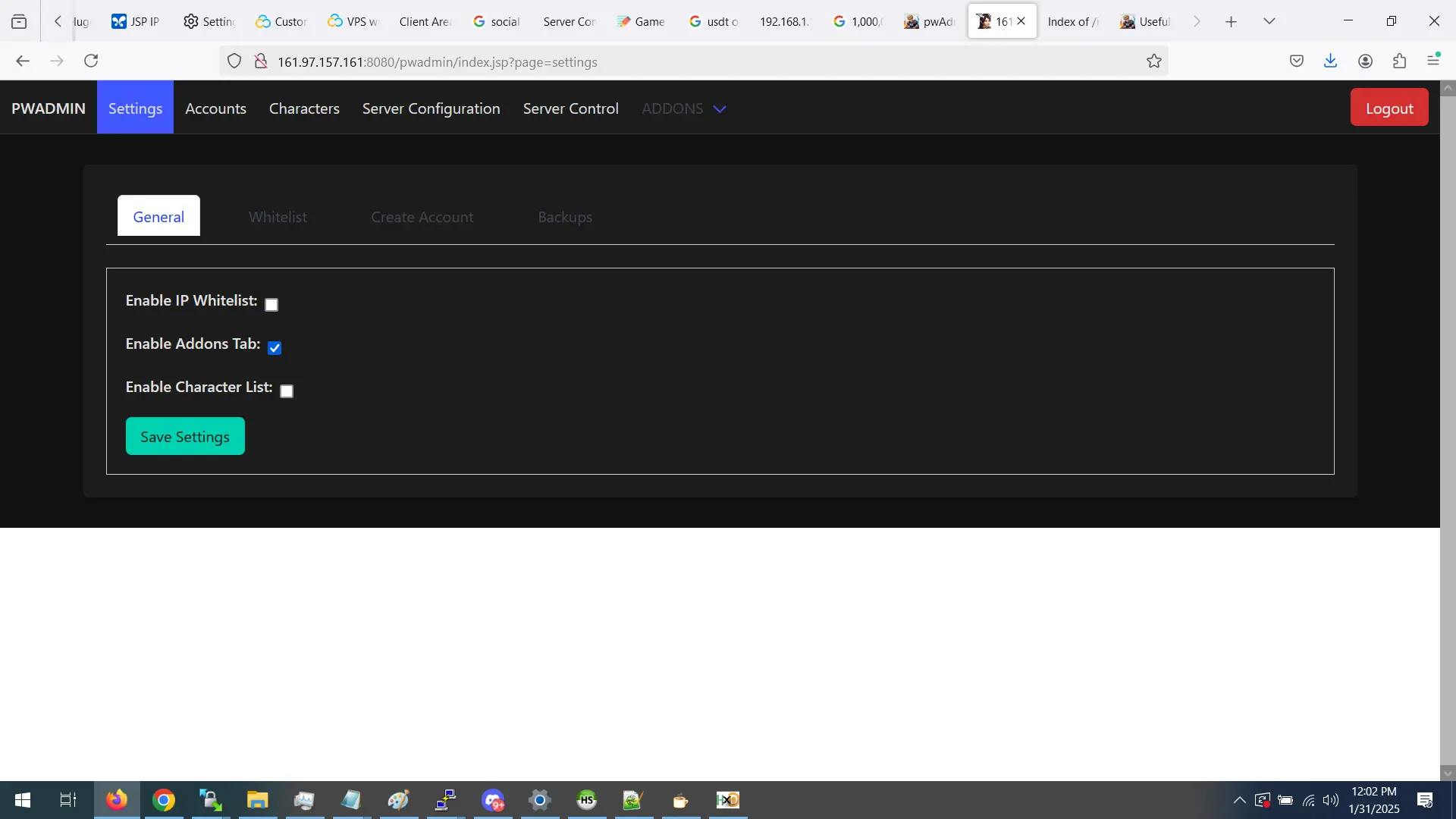The height and width of the screenshot is (819, 1456).
Task: Open Task View on the taskbar
Action: click(68, 800)
